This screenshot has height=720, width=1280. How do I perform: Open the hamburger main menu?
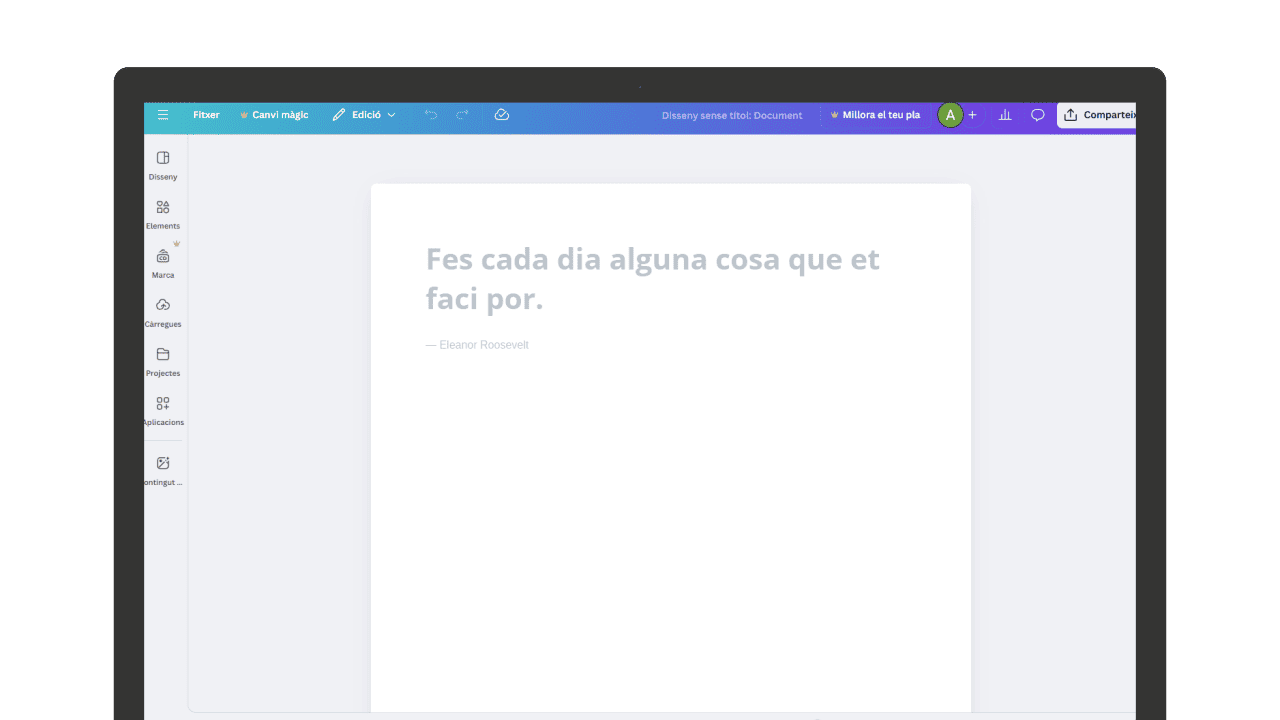coord(163,115)
